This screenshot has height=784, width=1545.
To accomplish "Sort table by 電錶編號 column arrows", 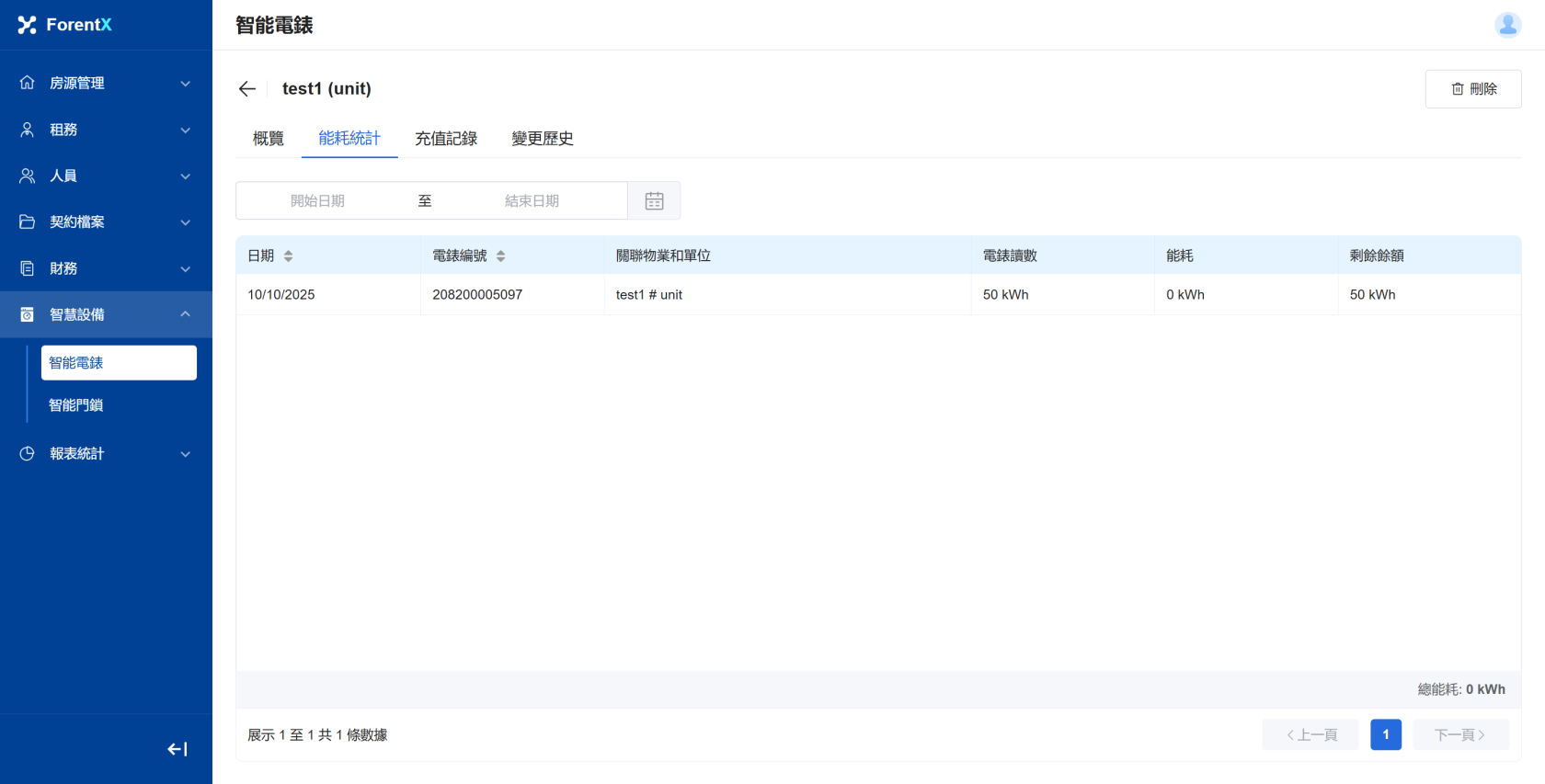I will (500, 256).
